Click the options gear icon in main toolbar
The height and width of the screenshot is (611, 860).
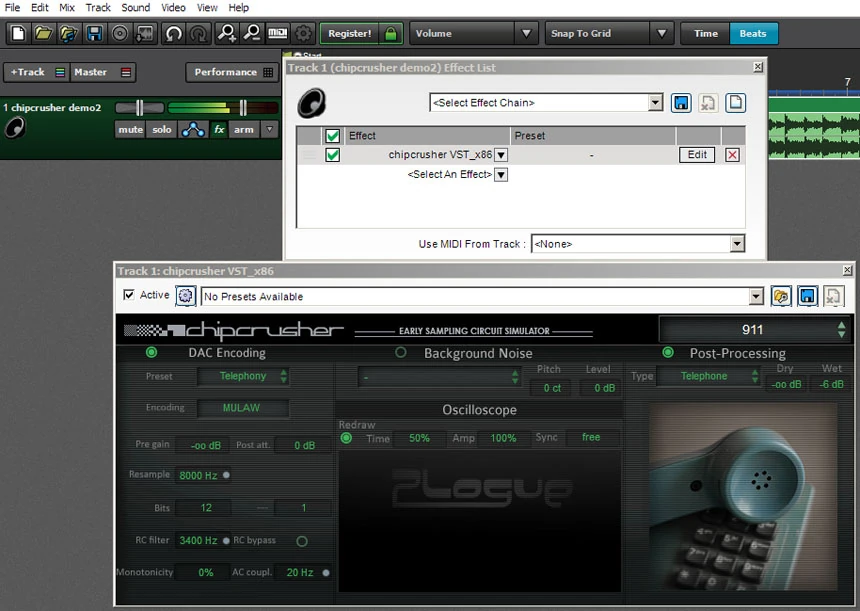(x=303, y=33)
